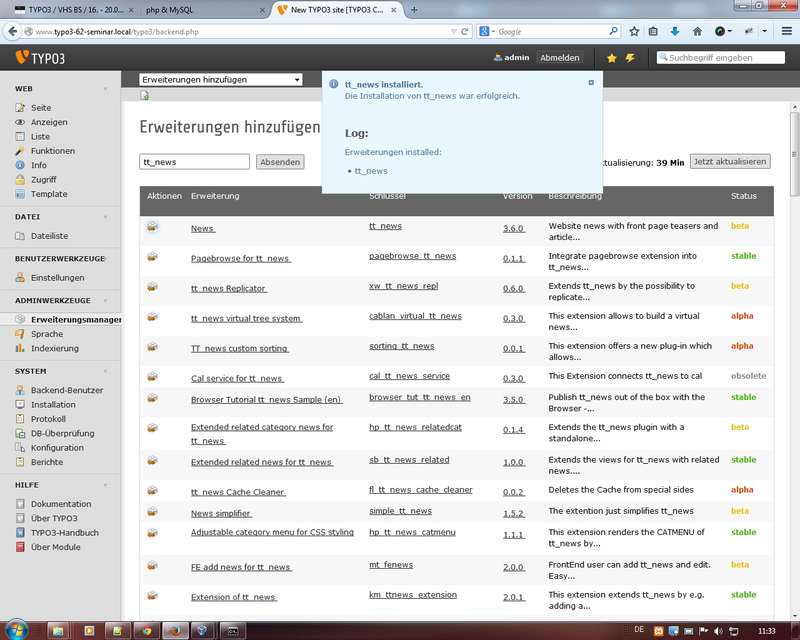Open the Liste module
Image resolution: width=800 pixels, height=640 pixels.
coord(40,136)
